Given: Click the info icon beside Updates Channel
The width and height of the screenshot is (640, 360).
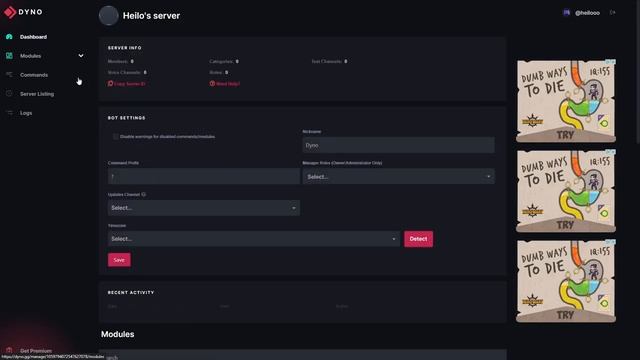Looking at the screenshot, I should (144, 194).
